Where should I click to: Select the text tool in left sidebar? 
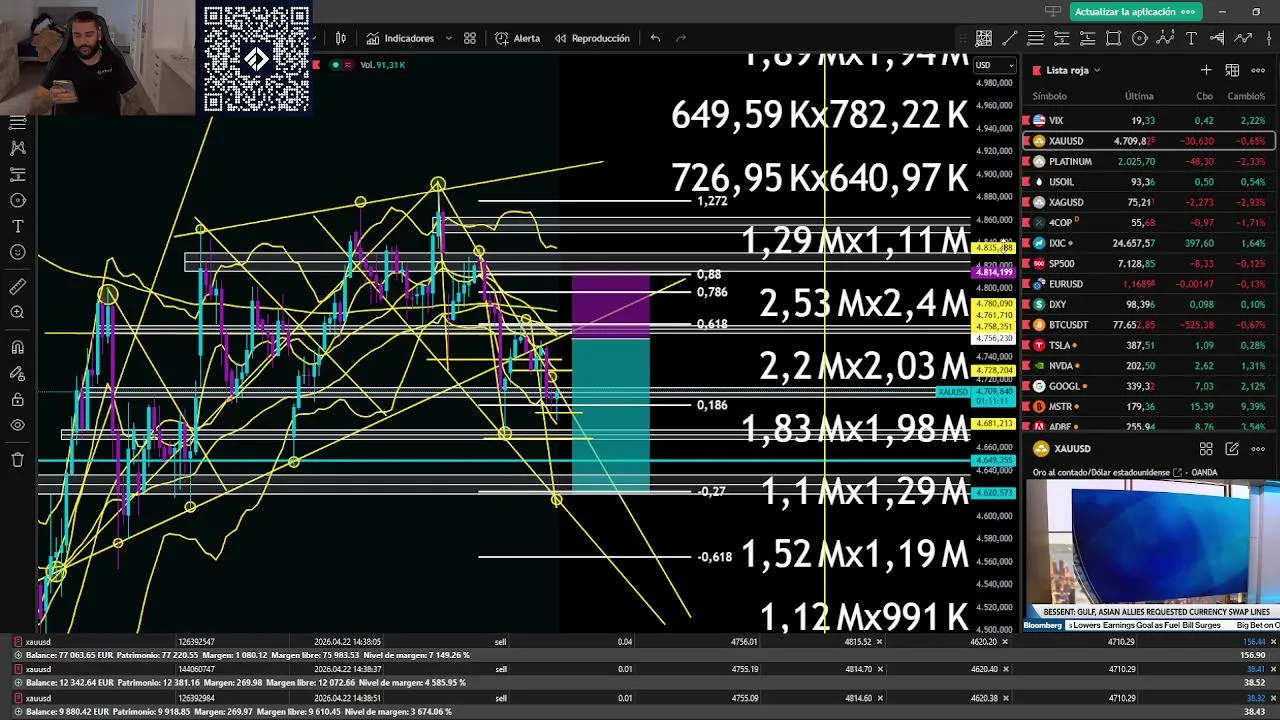coord(17,226)
